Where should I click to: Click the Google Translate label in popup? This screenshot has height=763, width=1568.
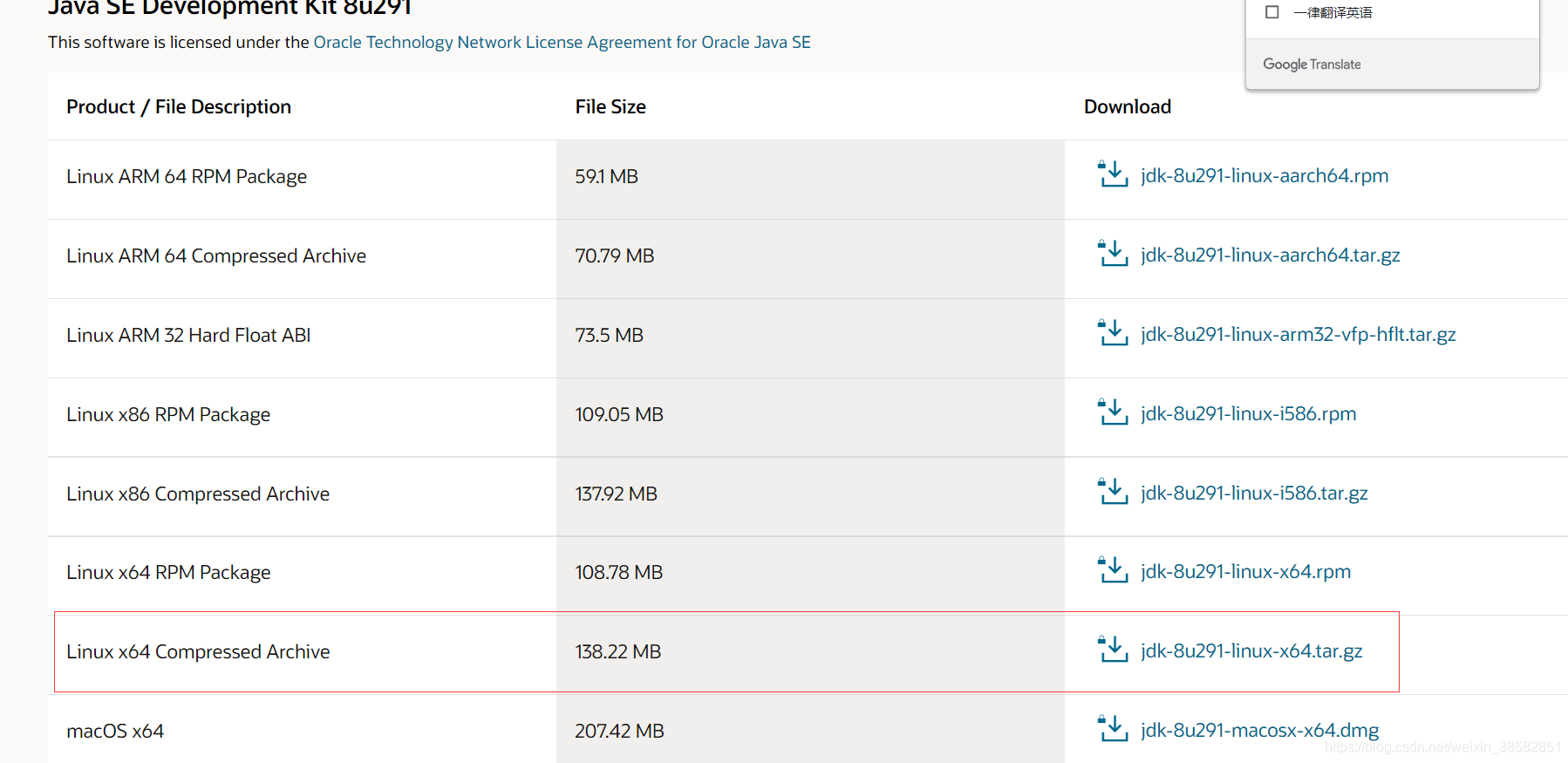click(1312, 65)
